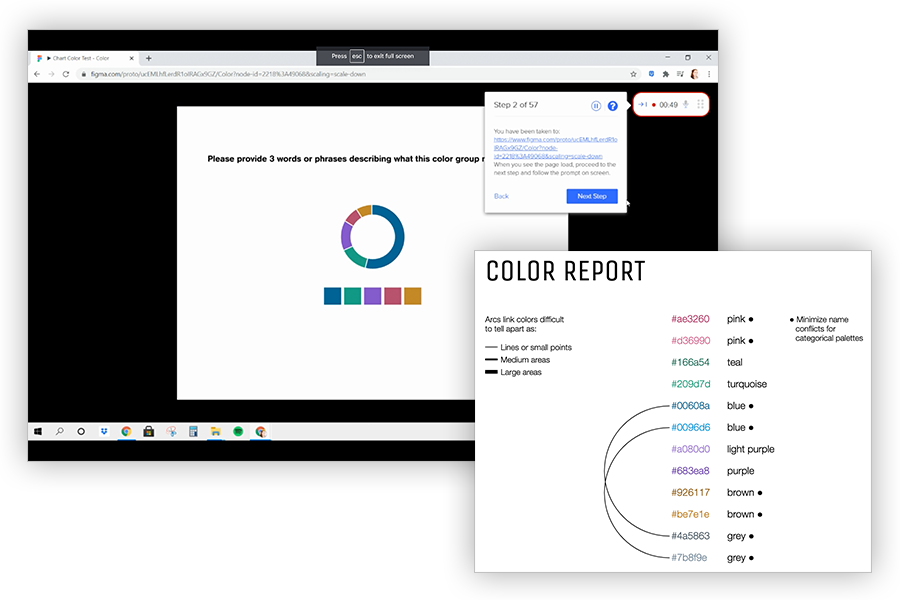
Task: Click hex code #ae3260 in Color Report
Action: click(690, 319)
